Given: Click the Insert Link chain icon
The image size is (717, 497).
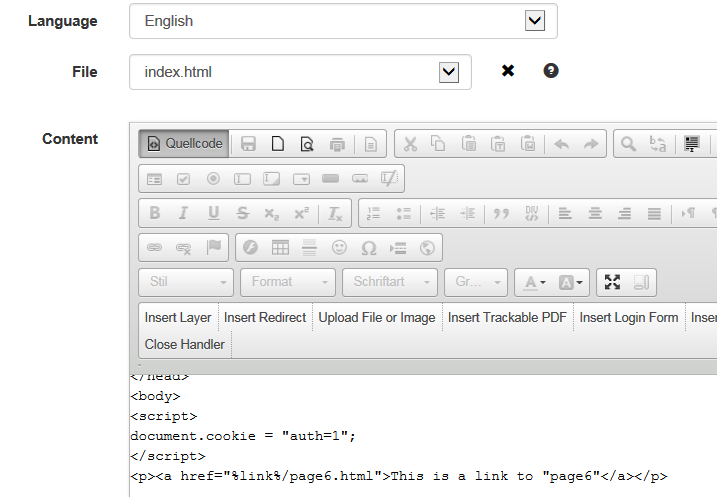Looking at the screenshot, I should [154, 248].
